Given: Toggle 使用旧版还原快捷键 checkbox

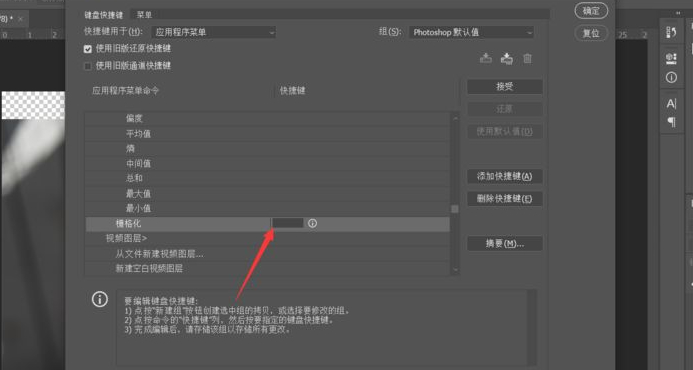Looking at the screenshot, I should click(x=88, y=49).
